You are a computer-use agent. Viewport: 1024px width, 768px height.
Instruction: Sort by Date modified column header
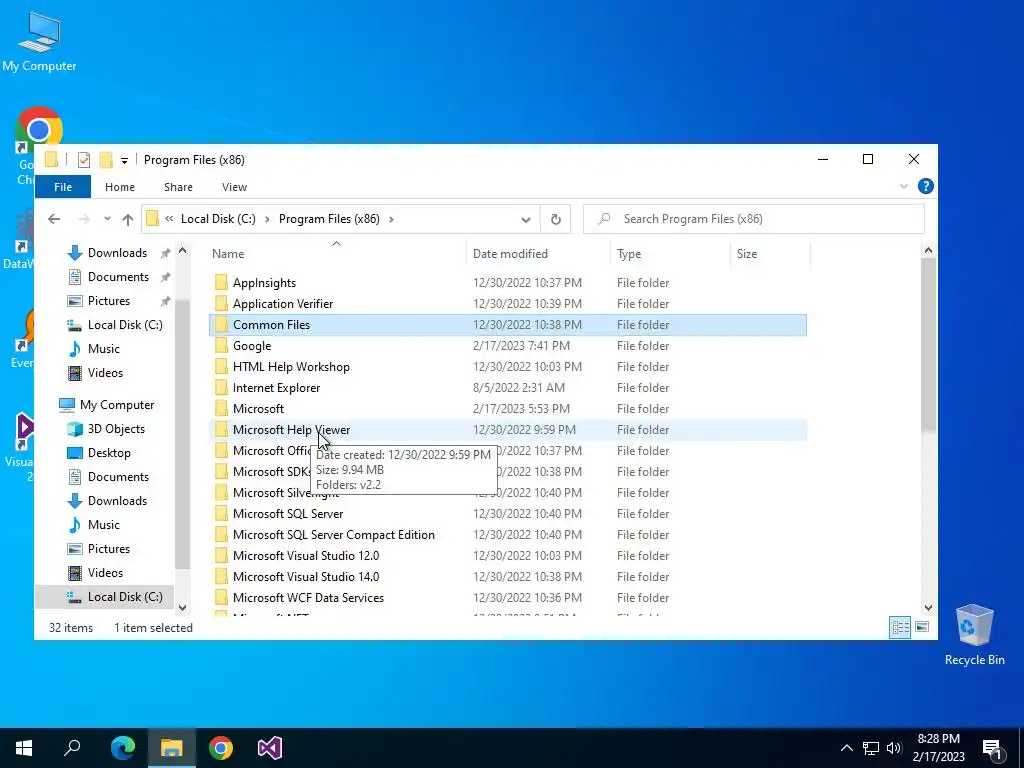[539, 254]
